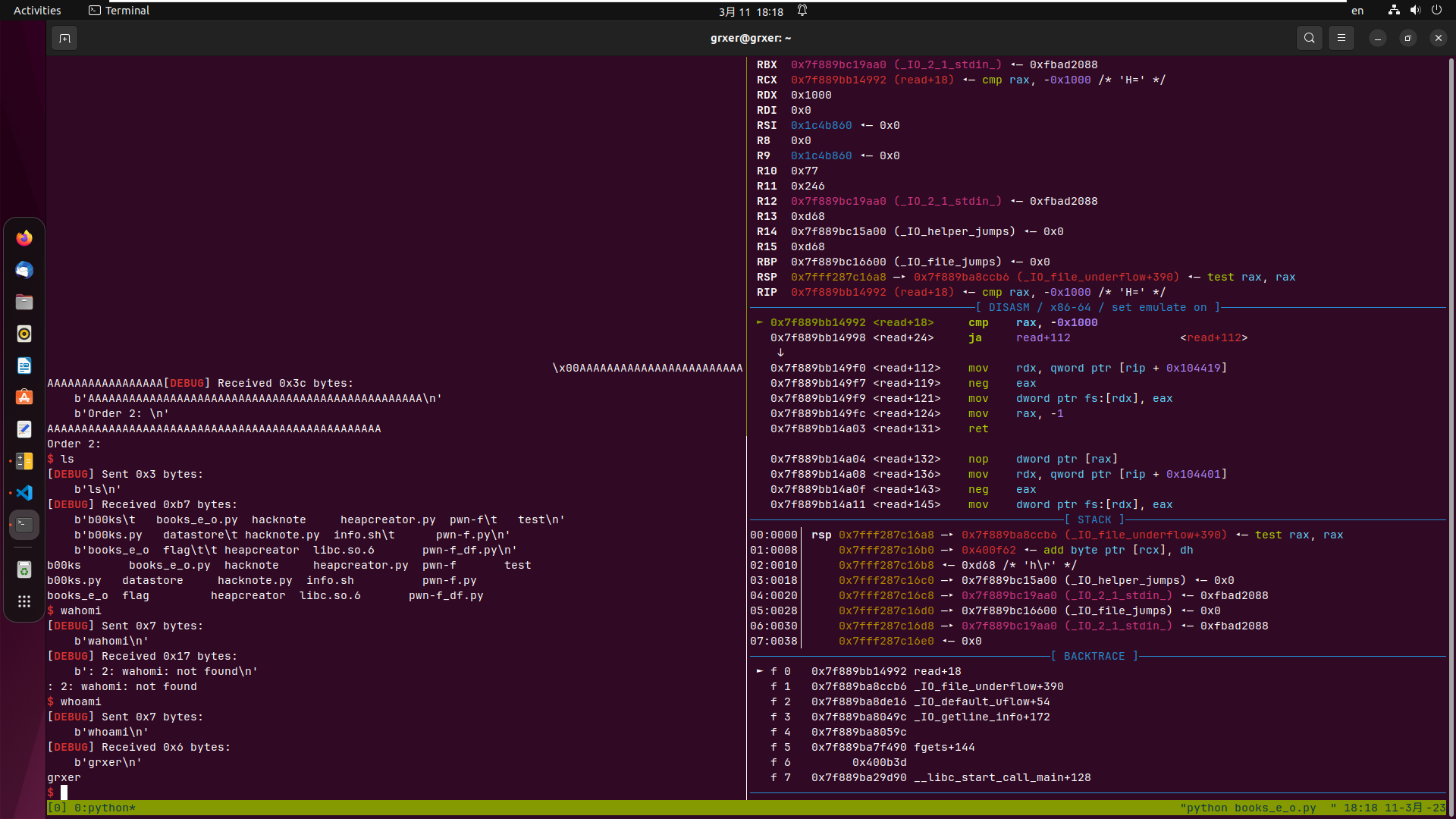Click RDX value 0x1000
This screenshot has width=1456, height=819.
point(811,95)
